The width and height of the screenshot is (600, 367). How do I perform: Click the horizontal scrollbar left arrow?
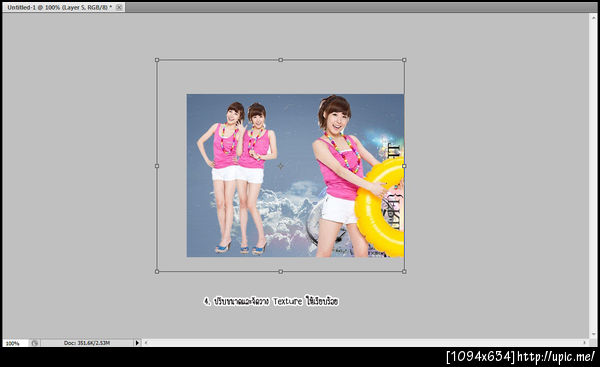tap(146, 343)
